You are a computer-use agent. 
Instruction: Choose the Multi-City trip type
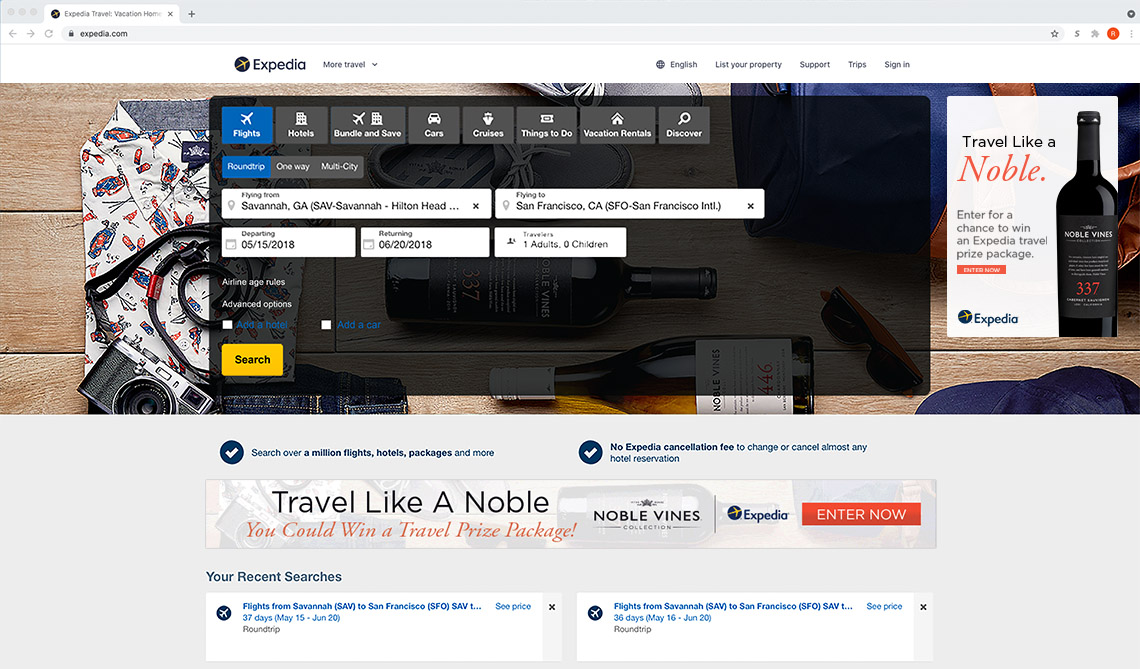point(340,167)
